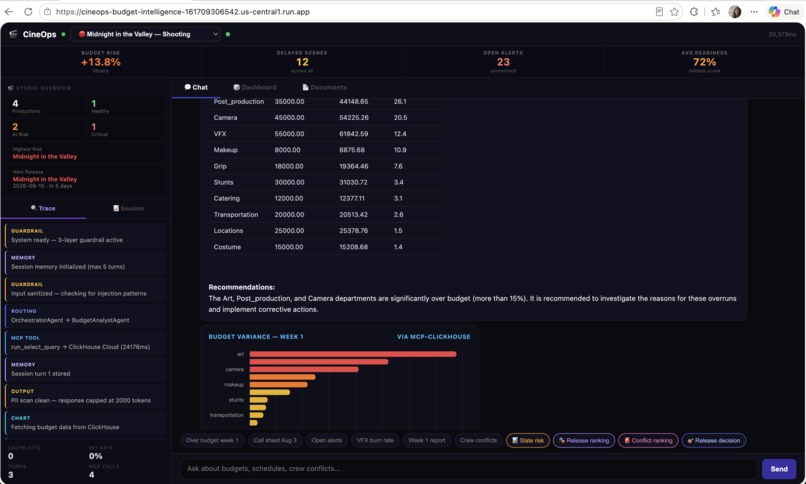Click the VFX burn rate chip
Viewport: 806px width, 484px height.
[x=375, y=440]
